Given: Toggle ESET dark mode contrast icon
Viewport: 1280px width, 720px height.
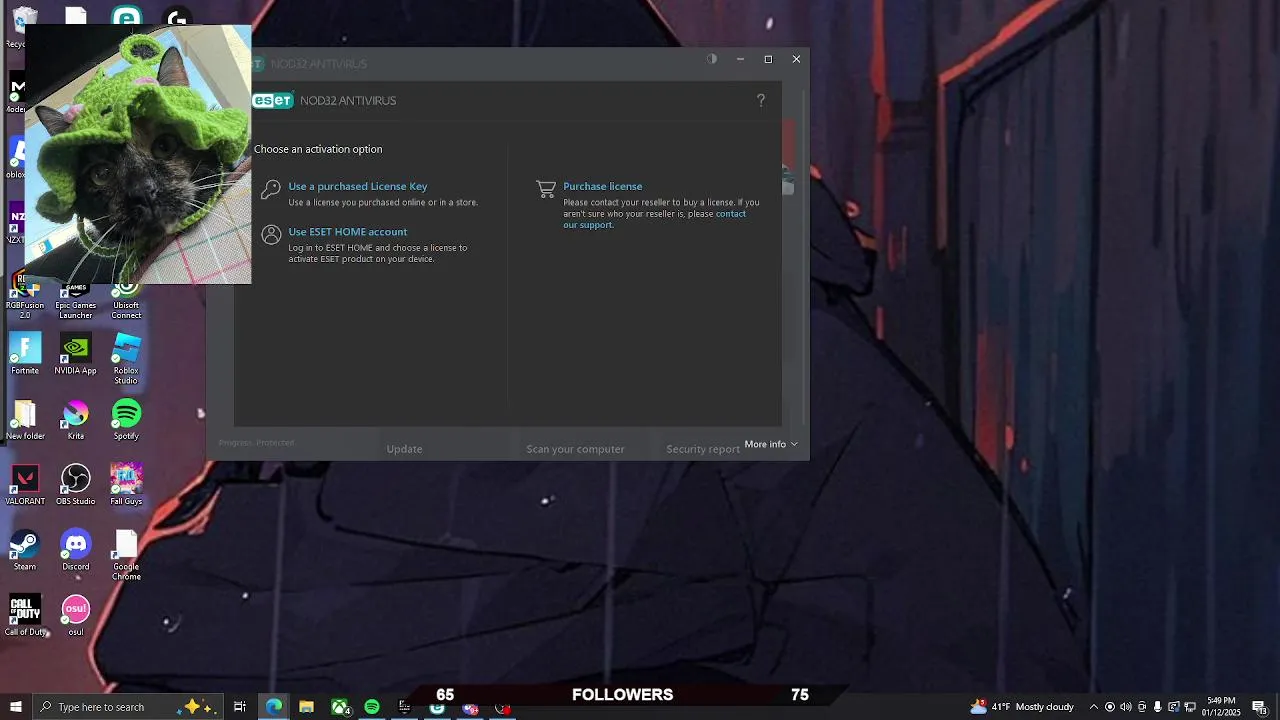Looking at the screenshot, I should 712,59.
